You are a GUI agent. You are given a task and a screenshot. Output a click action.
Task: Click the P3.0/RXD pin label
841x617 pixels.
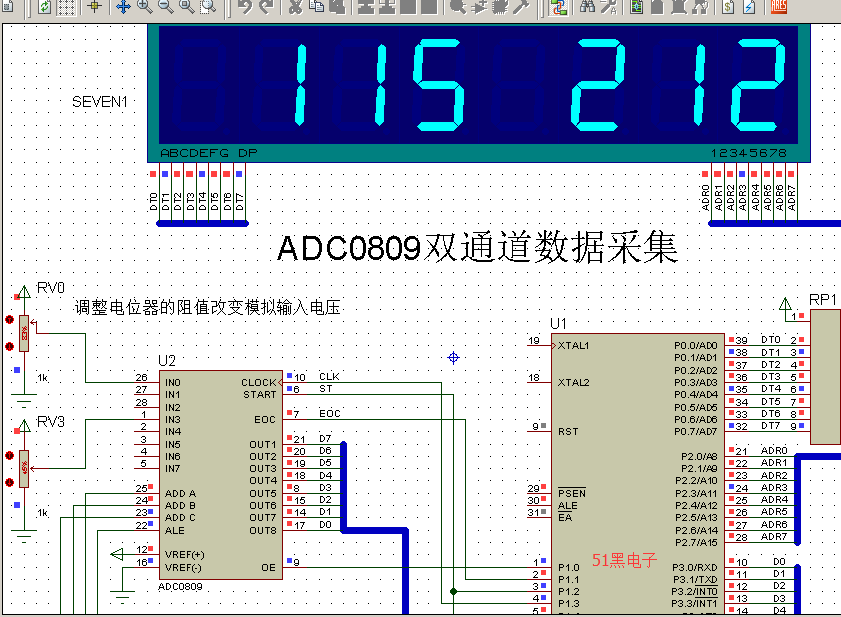pyautogui.click(x=695, y=568)
